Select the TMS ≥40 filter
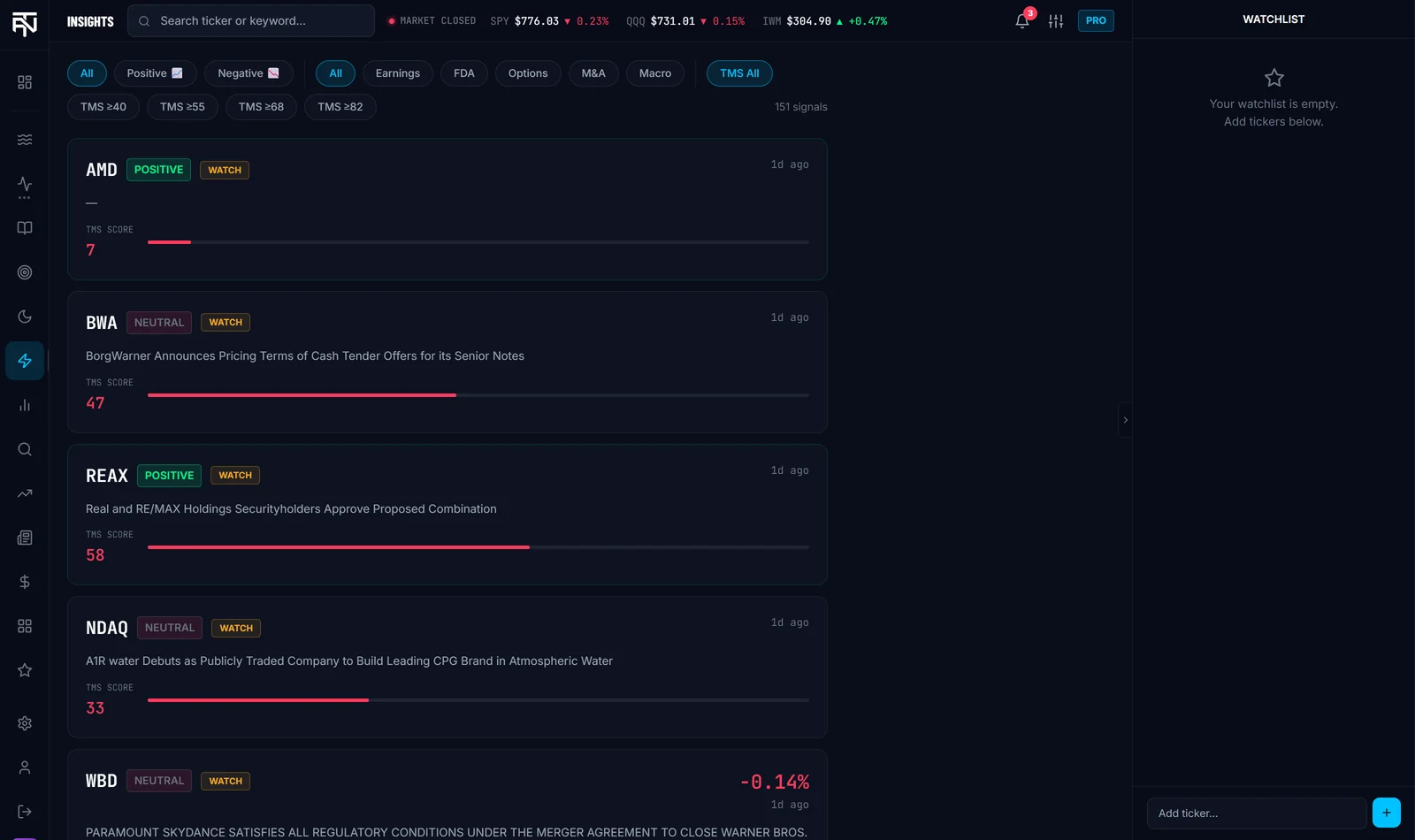Viewport: 1415px width, 840px height. [x=103, y=107]
